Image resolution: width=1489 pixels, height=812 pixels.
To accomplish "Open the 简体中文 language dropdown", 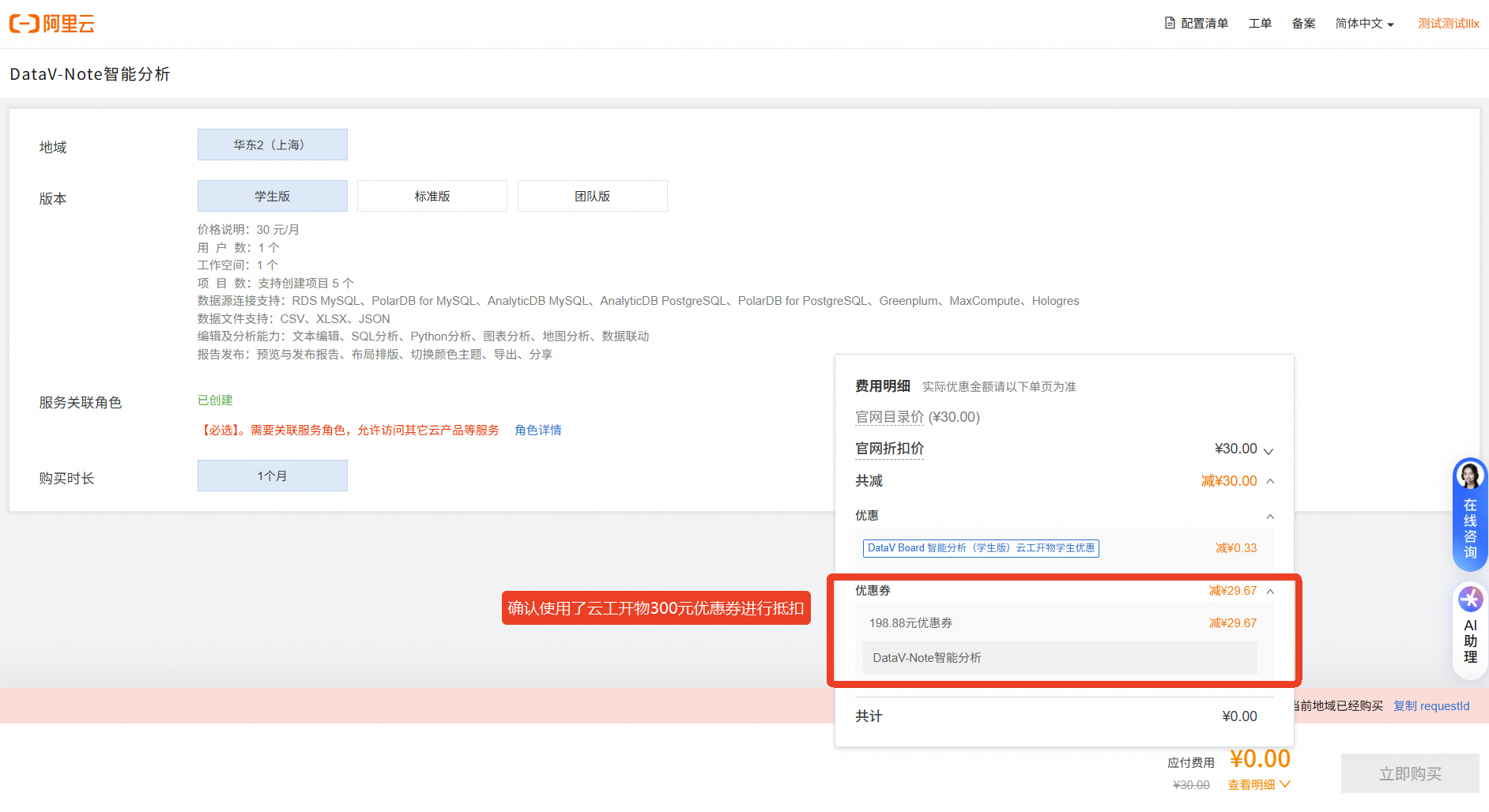I will coord(1364,24).
